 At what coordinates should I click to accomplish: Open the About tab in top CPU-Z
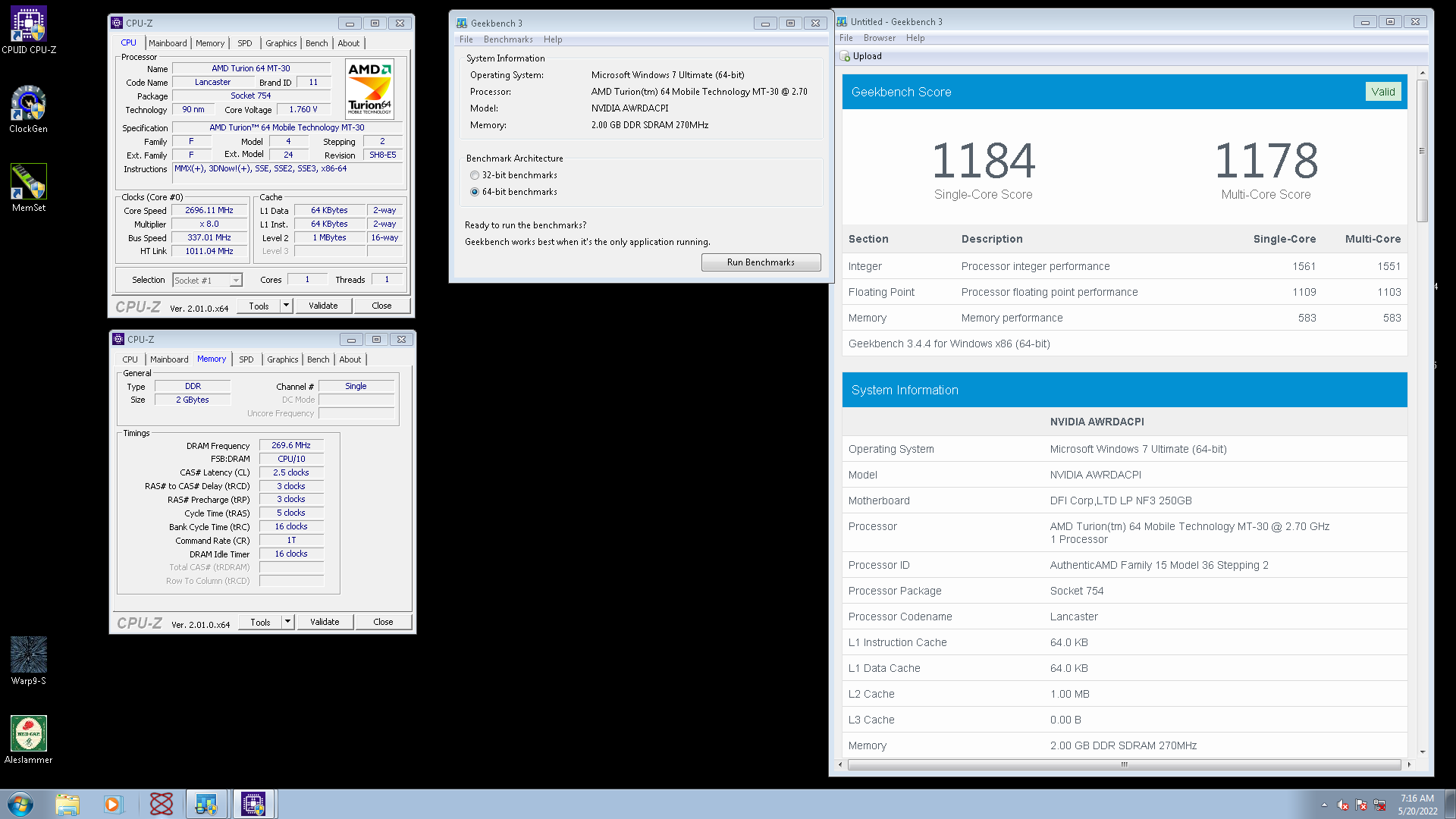click(349, 43)
